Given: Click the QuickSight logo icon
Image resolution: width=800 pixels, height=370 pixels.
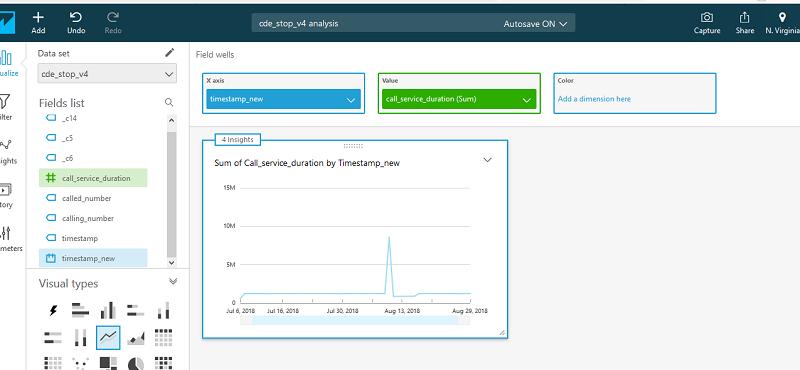Looking at the screenshot, I should 7,22.
